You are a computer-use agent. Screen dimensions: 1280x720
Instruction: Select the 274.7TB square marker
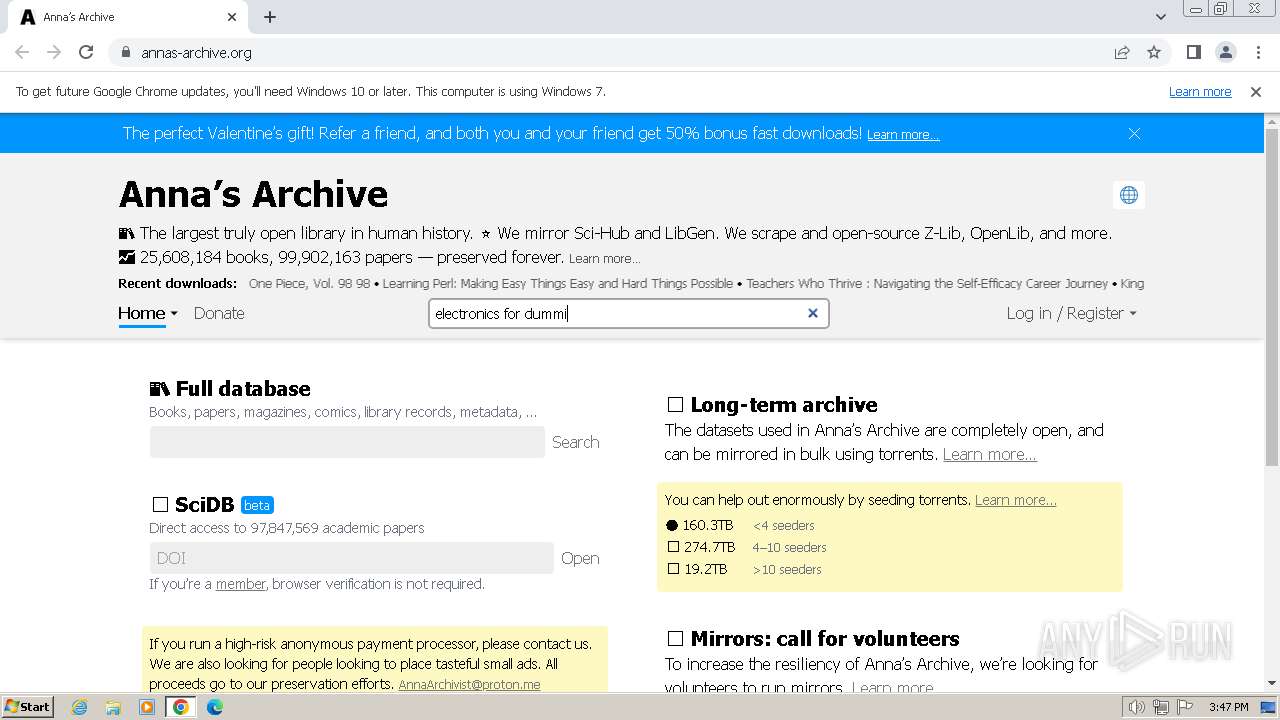click(673, 547)
